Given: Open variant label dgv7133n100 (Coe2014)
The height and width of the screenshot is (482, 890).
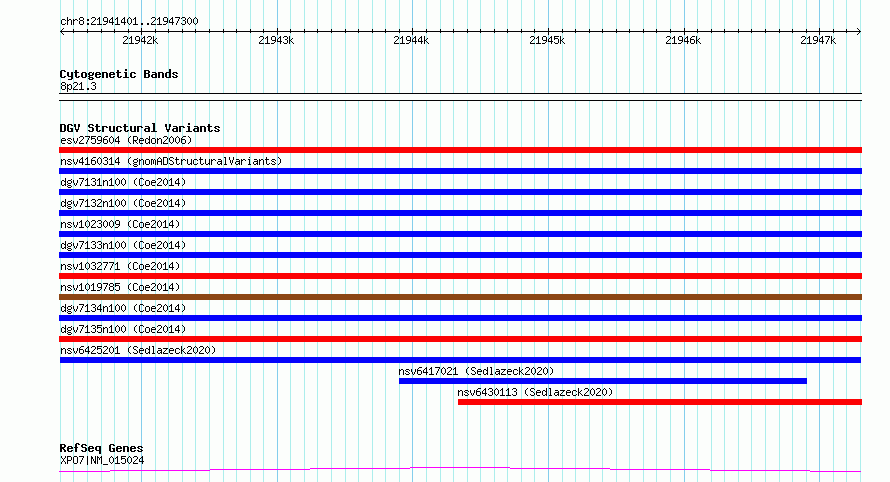Looking at the screenshot, I should point(123,245).
